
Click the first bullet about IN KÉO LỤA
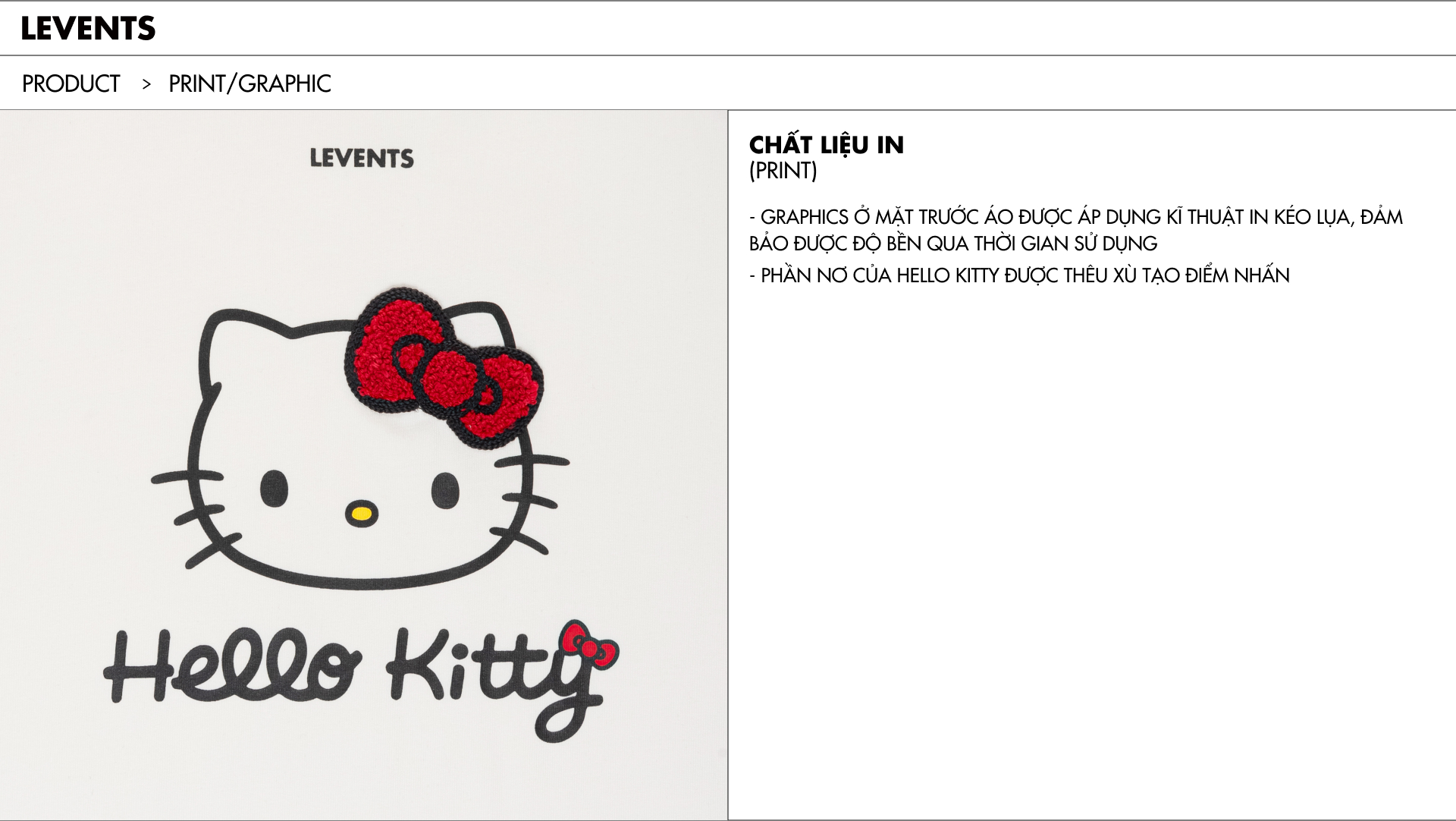pos(1076,230)
